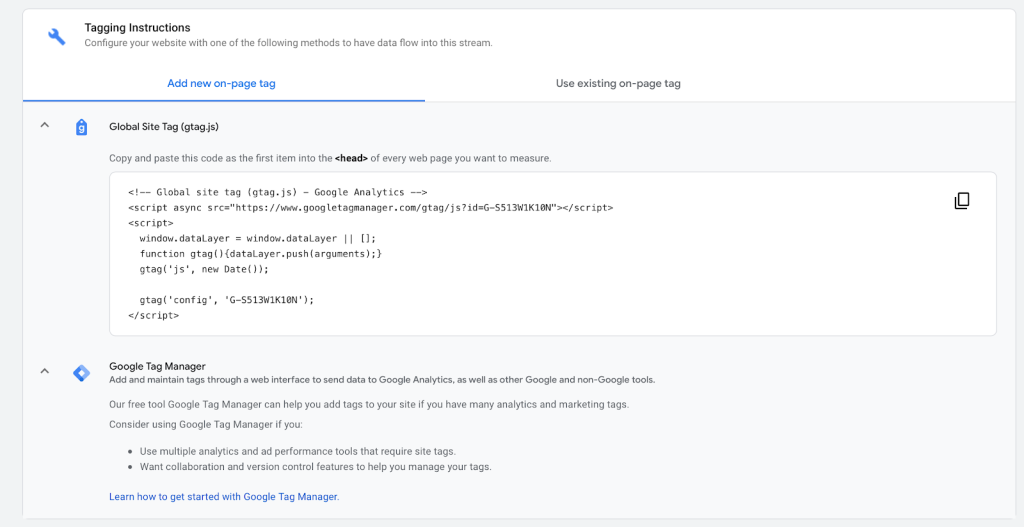Click Our free tool Google Tag Manager text

coord(369,404)
